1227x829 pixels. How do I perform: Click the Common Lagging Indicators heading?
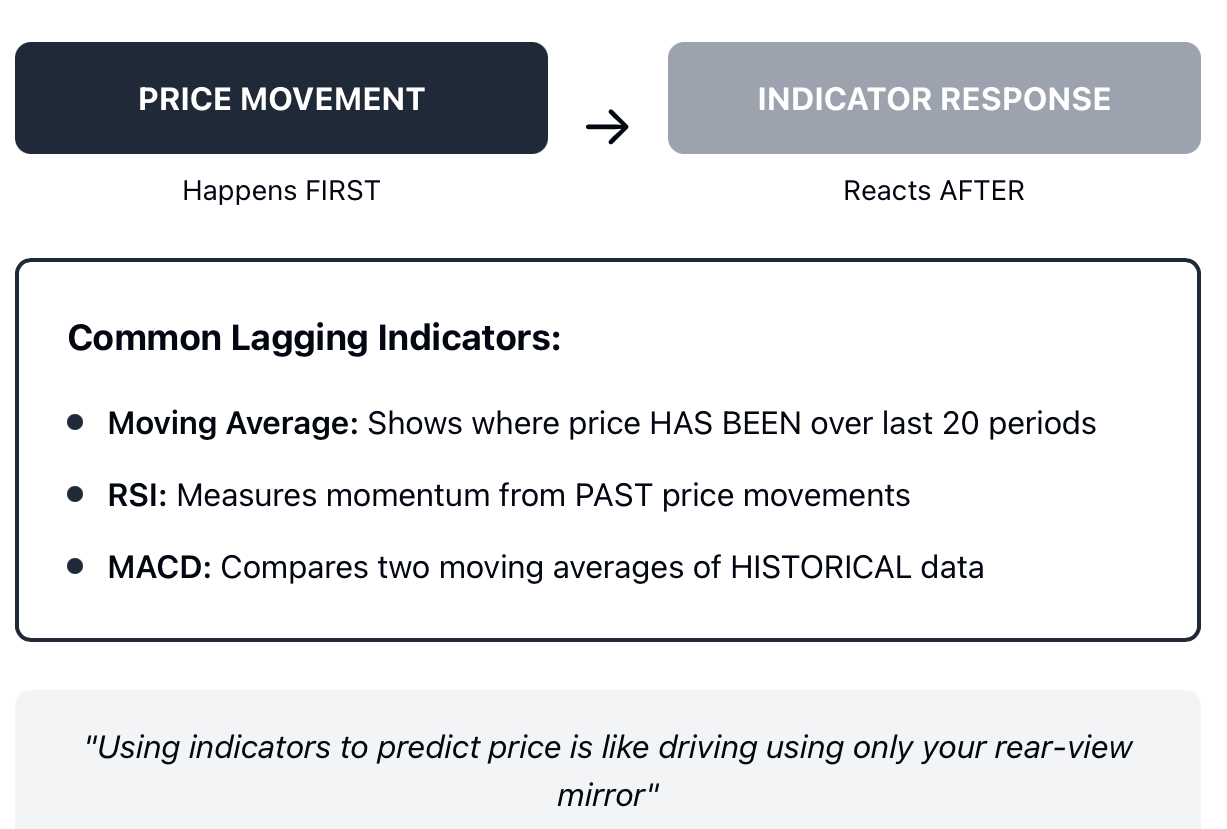(314, 338)
